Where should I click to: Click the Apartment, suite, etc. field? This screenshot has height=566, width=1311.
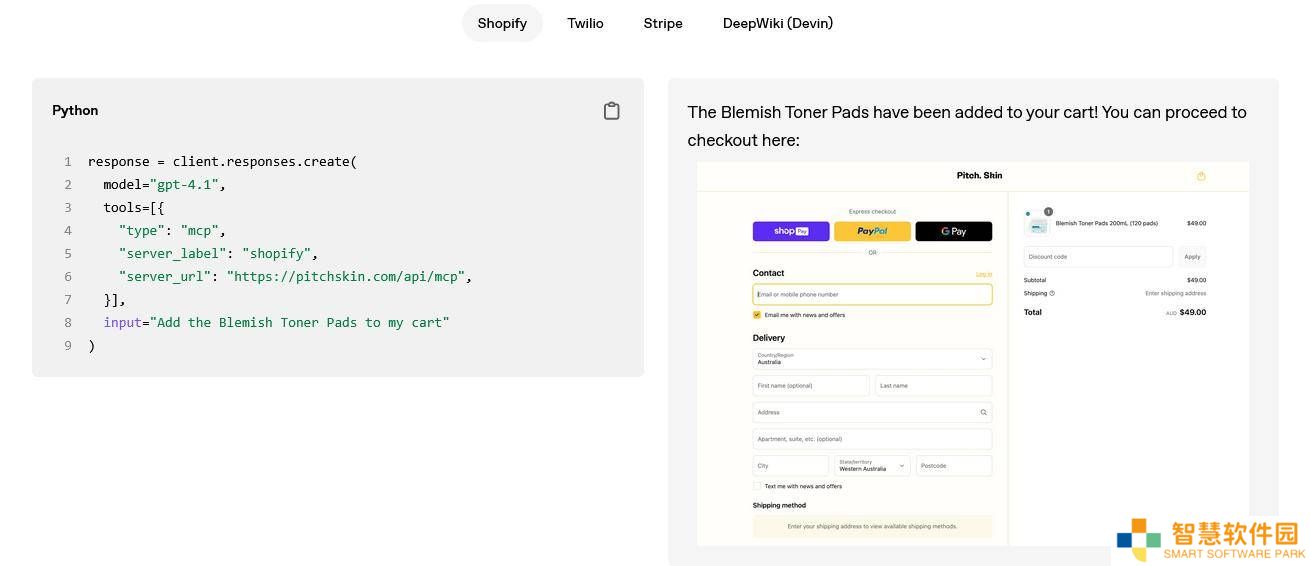[x=872, y=439]
